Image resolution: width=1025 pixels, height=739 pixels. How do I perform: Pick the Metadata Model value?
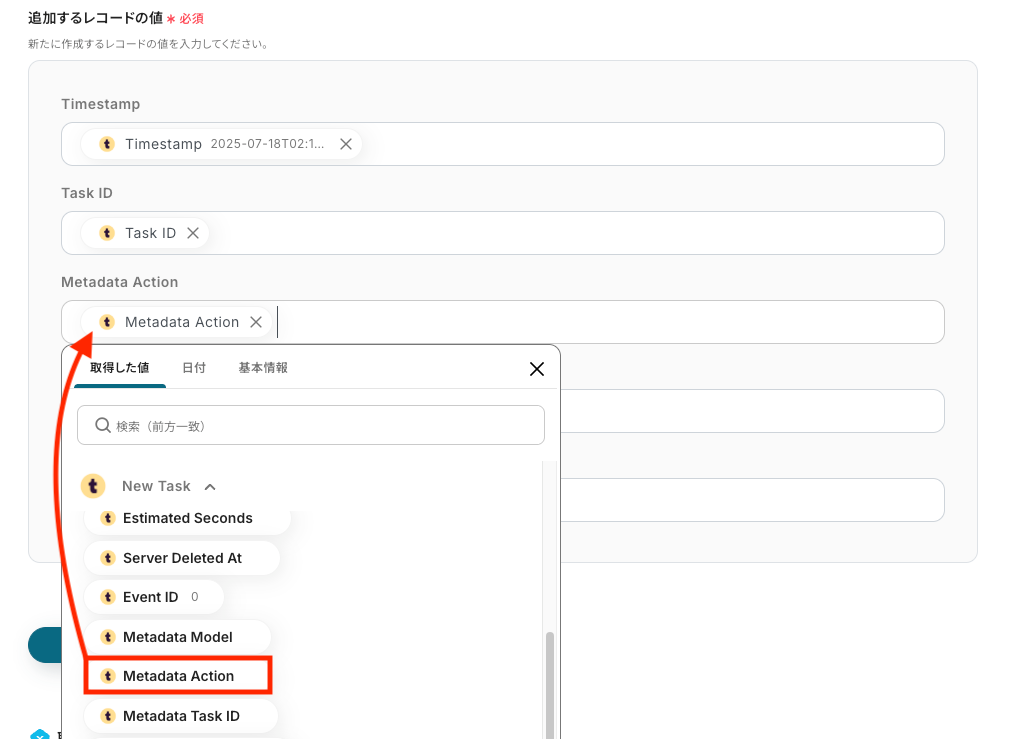tap(177, 637)
